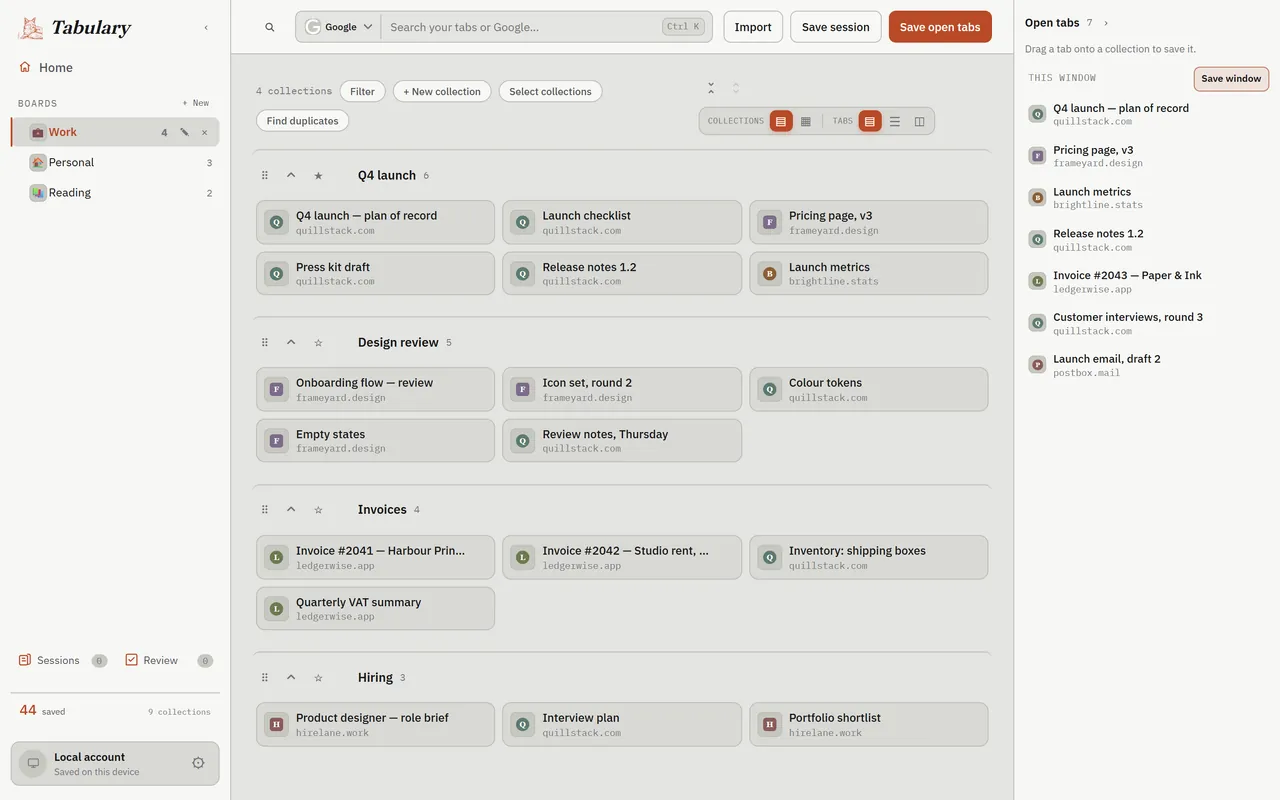Collapse the left sidebar
This screenshot has width=1280, height=800.
206,28
